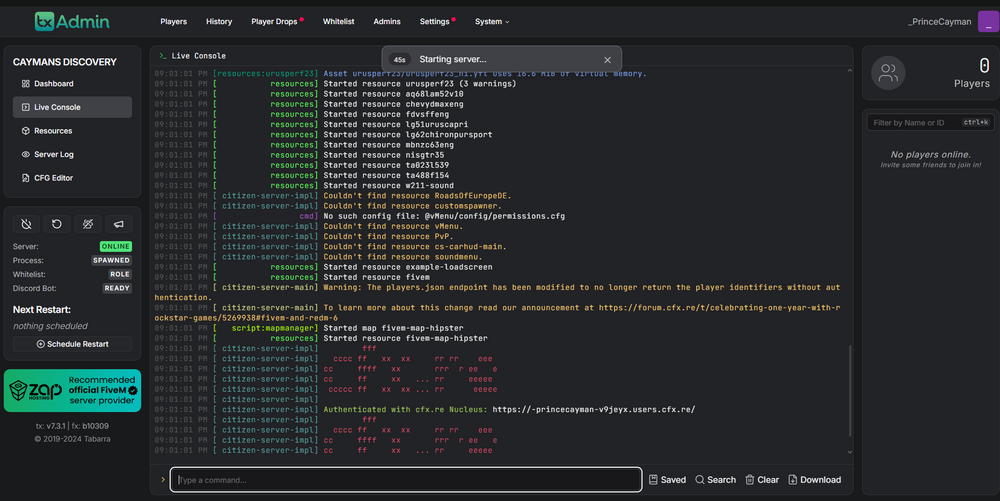Click the Schedule Restart button

click(x=72, y=344)
